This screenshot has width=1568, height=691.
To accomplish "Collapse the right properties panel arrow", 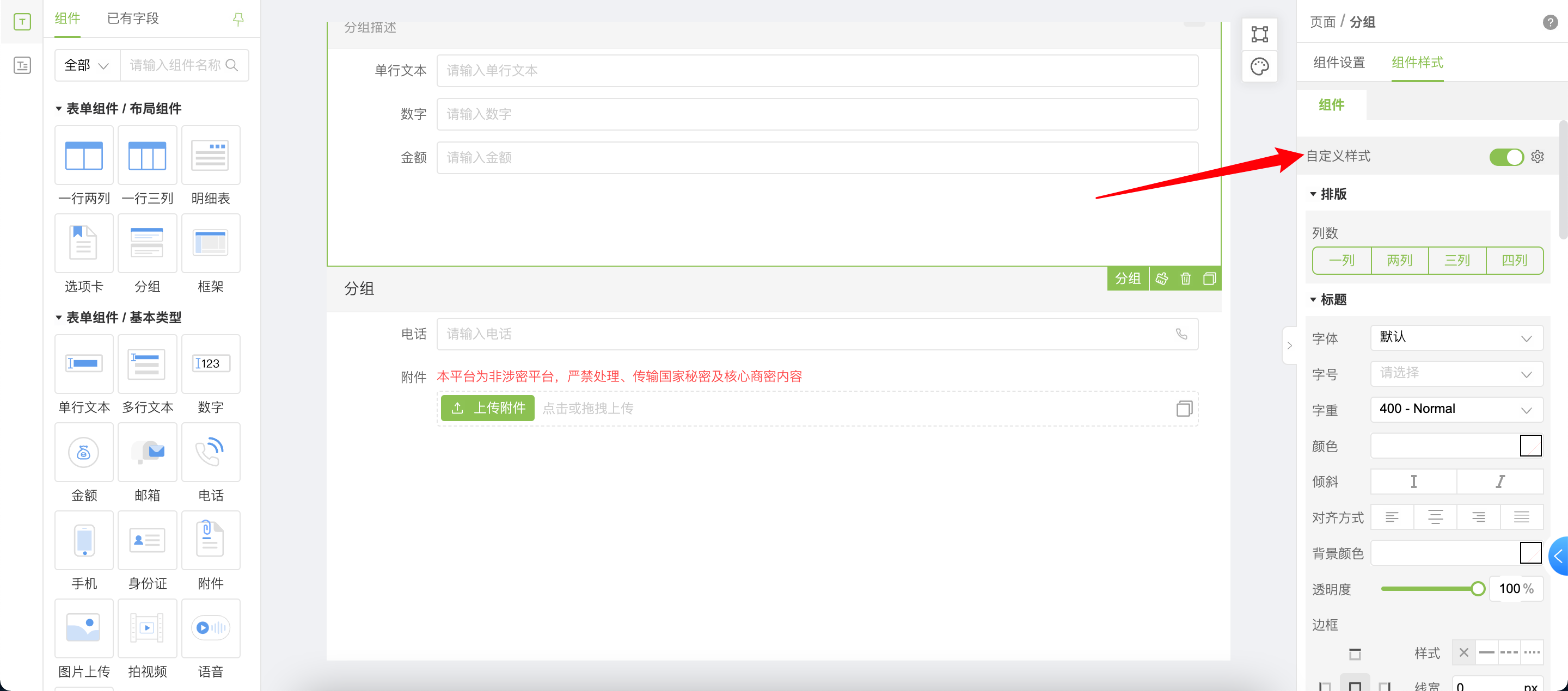I will tap(1289, 346).
